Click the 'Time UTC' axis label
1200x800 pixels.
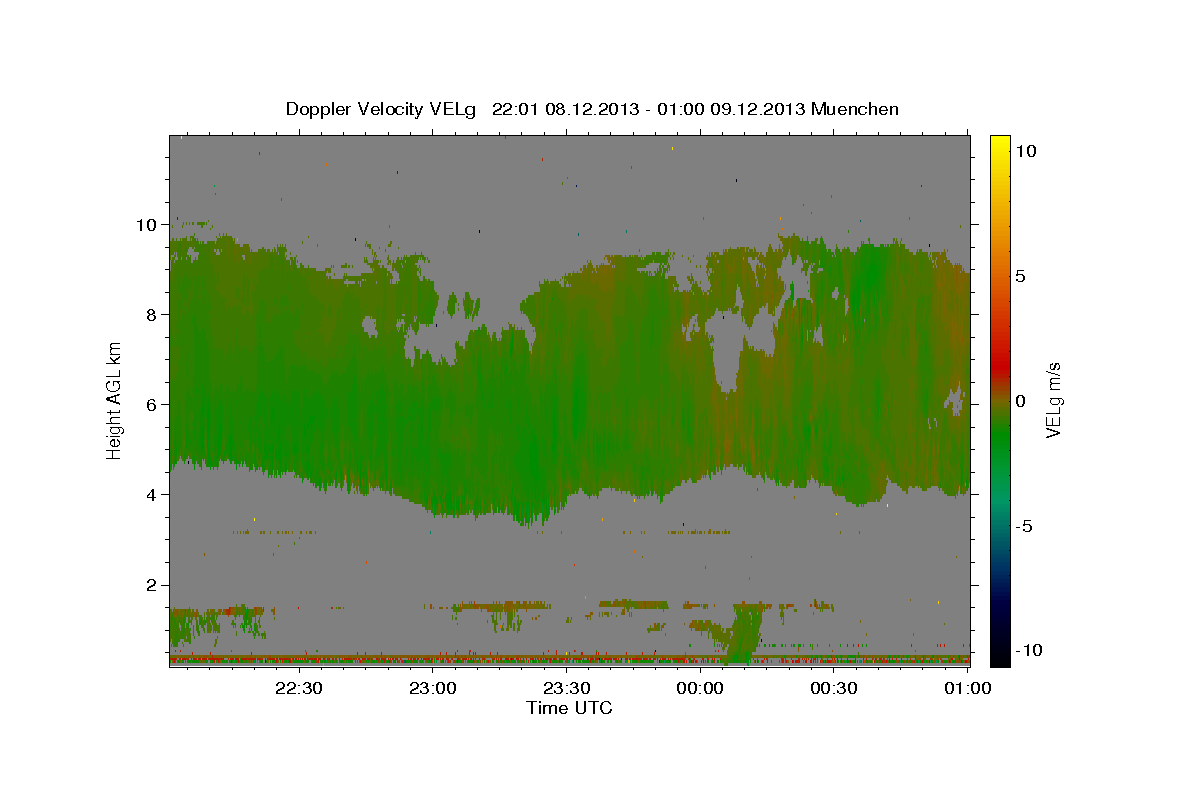[569, 708]
